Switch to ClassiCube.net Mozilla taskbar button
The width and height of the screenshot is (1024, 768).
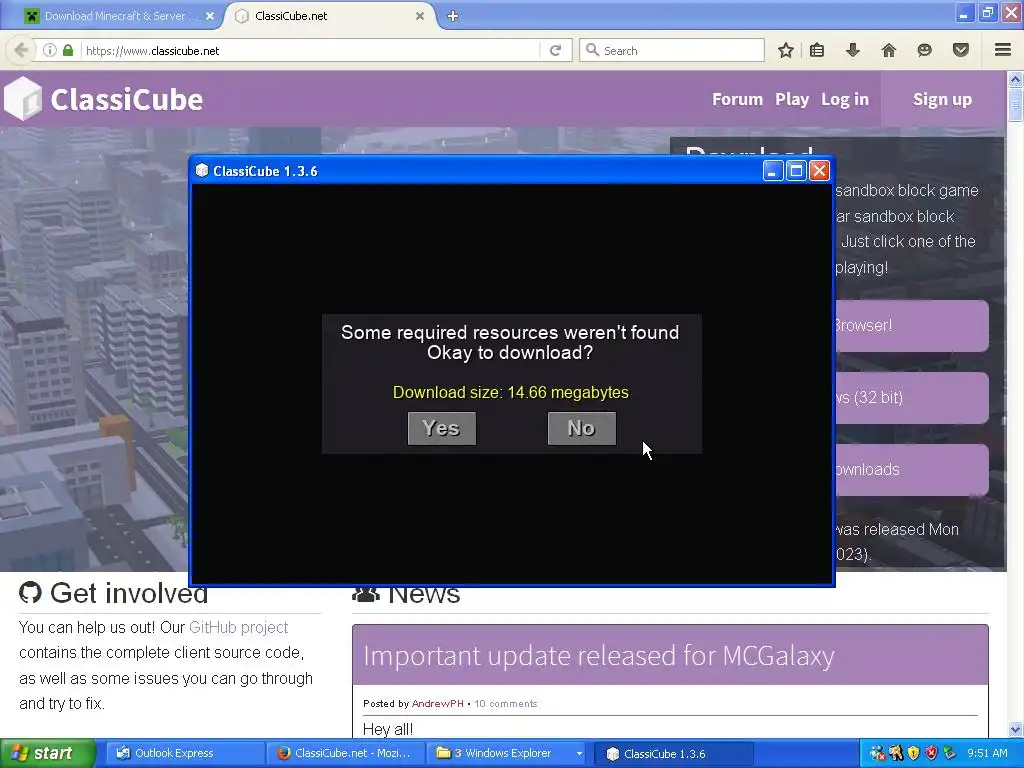point(345,753)
